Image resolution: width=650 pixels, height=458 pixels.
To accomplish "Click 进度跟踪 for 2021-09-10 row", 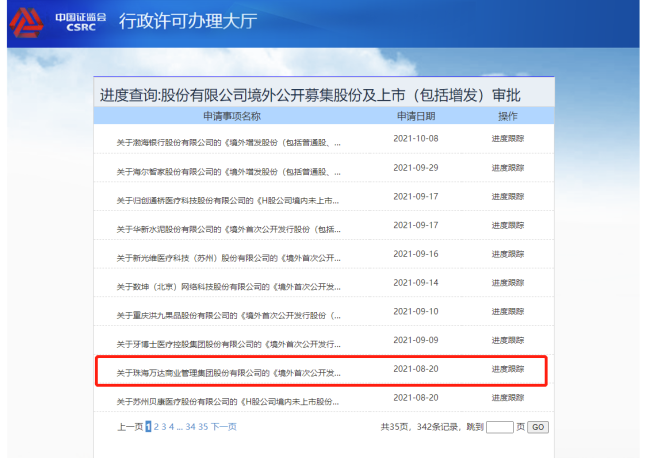I will click(508, 311).
